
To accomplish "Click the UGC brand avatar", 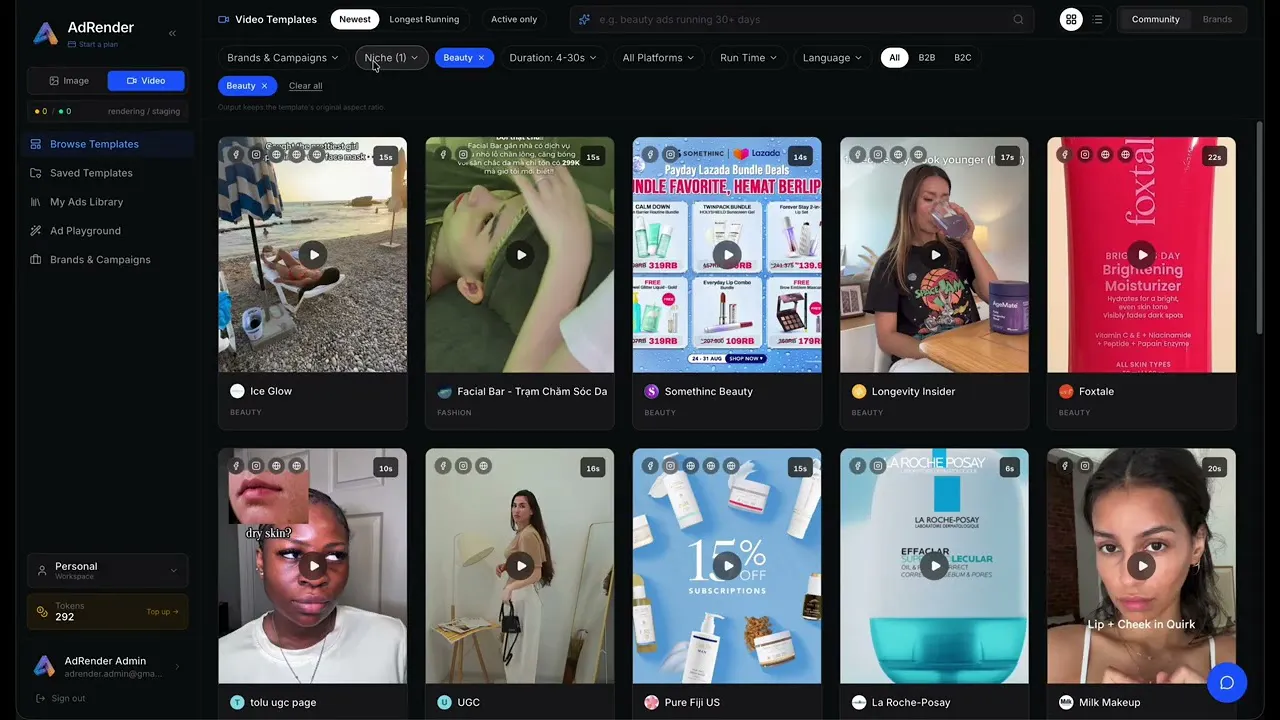I will click(444, 702).
